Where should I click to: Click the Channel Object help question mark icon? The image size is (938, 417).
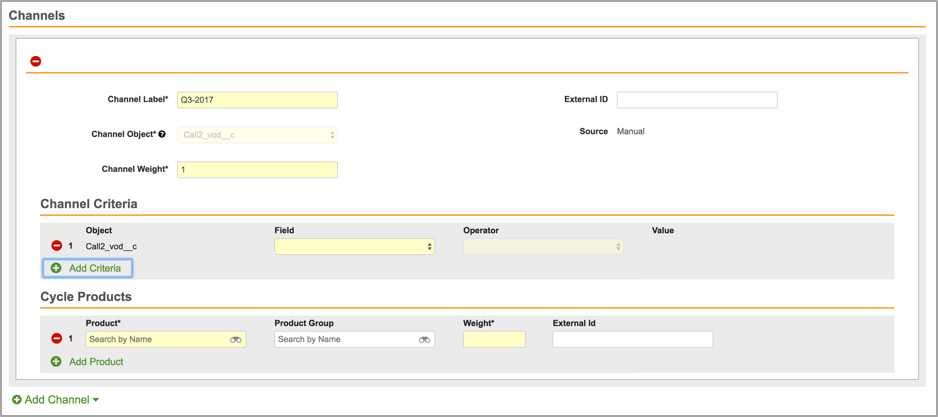(162, 134)
